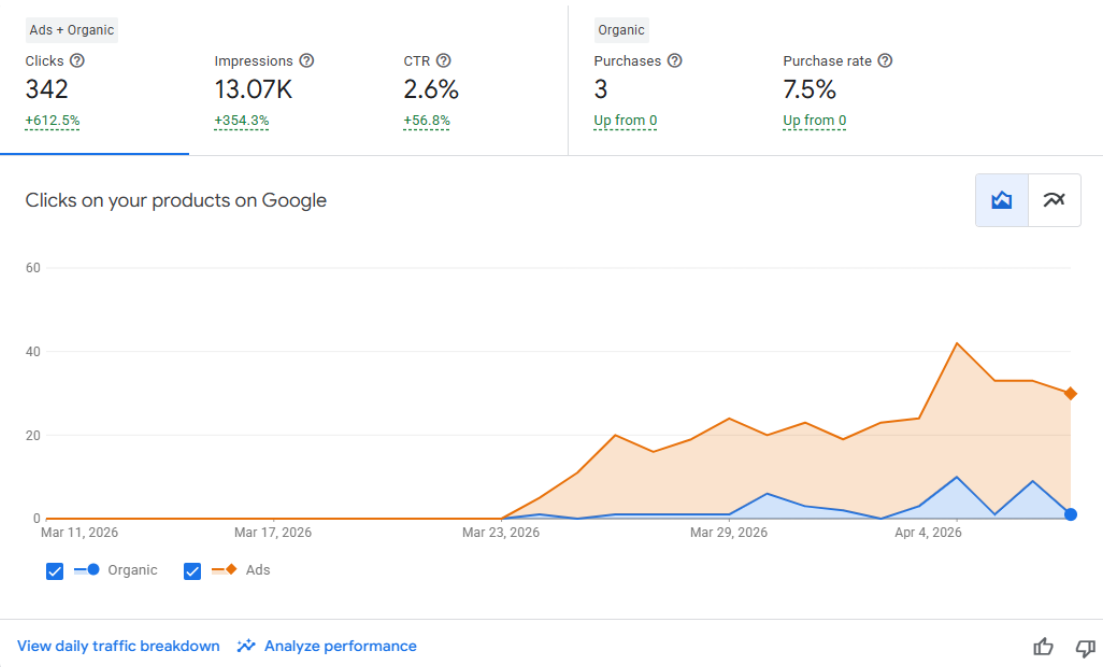Show help for Purchases metric
Viewport: 1103px width, 667px height.
675,61
